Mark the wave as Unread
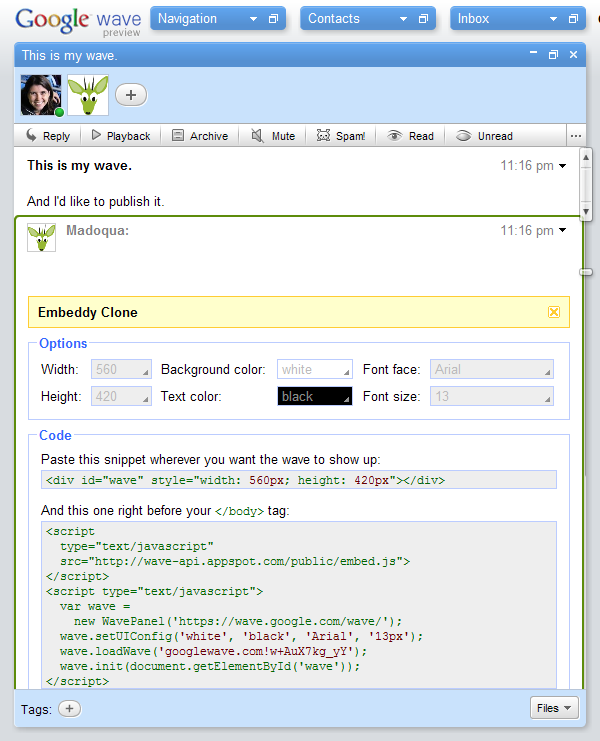This screenshot has height=741, width=600. pos(484,136)
